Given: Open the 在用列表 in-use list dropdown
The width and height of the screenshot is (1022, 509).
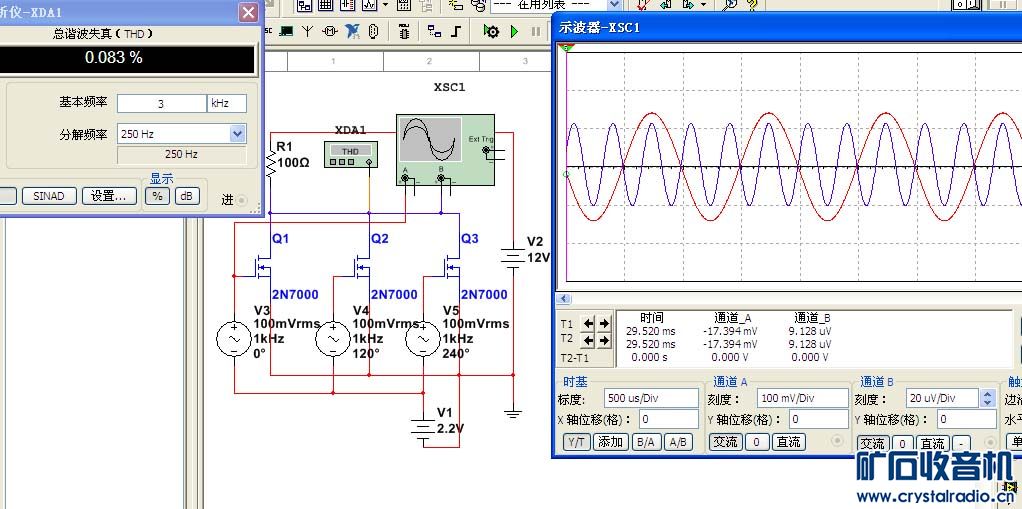Looking at the screenshot, I should [x=613, y=5].
